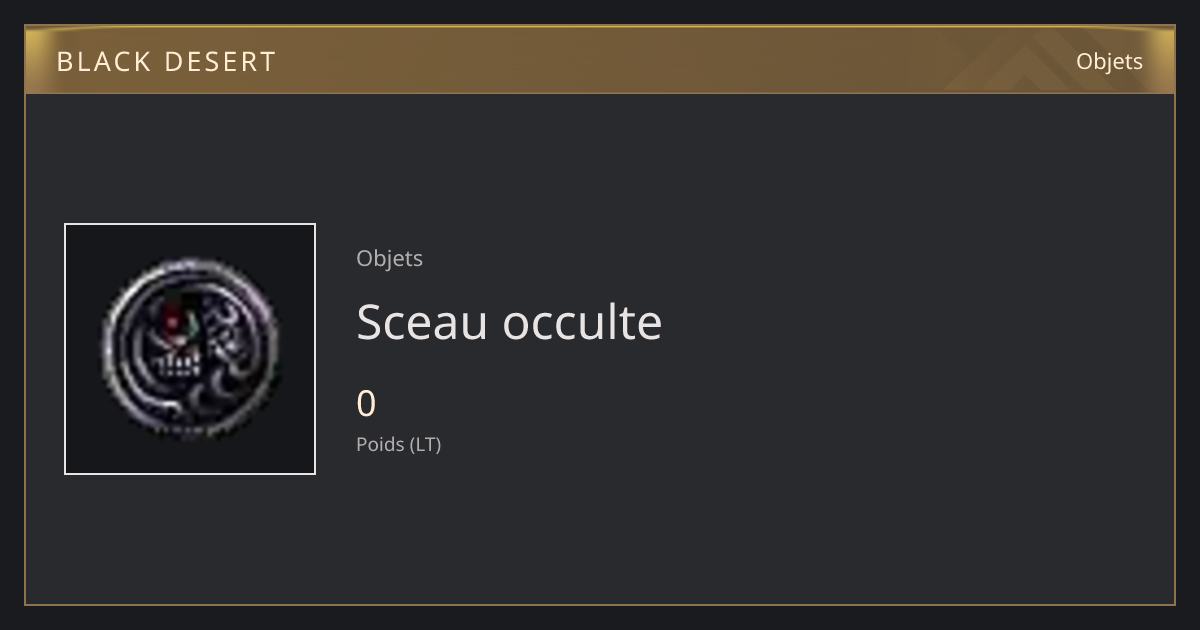Click the skull teeth on the seal image
This screenshot has width=1200, height=630.
click(176, 364)
